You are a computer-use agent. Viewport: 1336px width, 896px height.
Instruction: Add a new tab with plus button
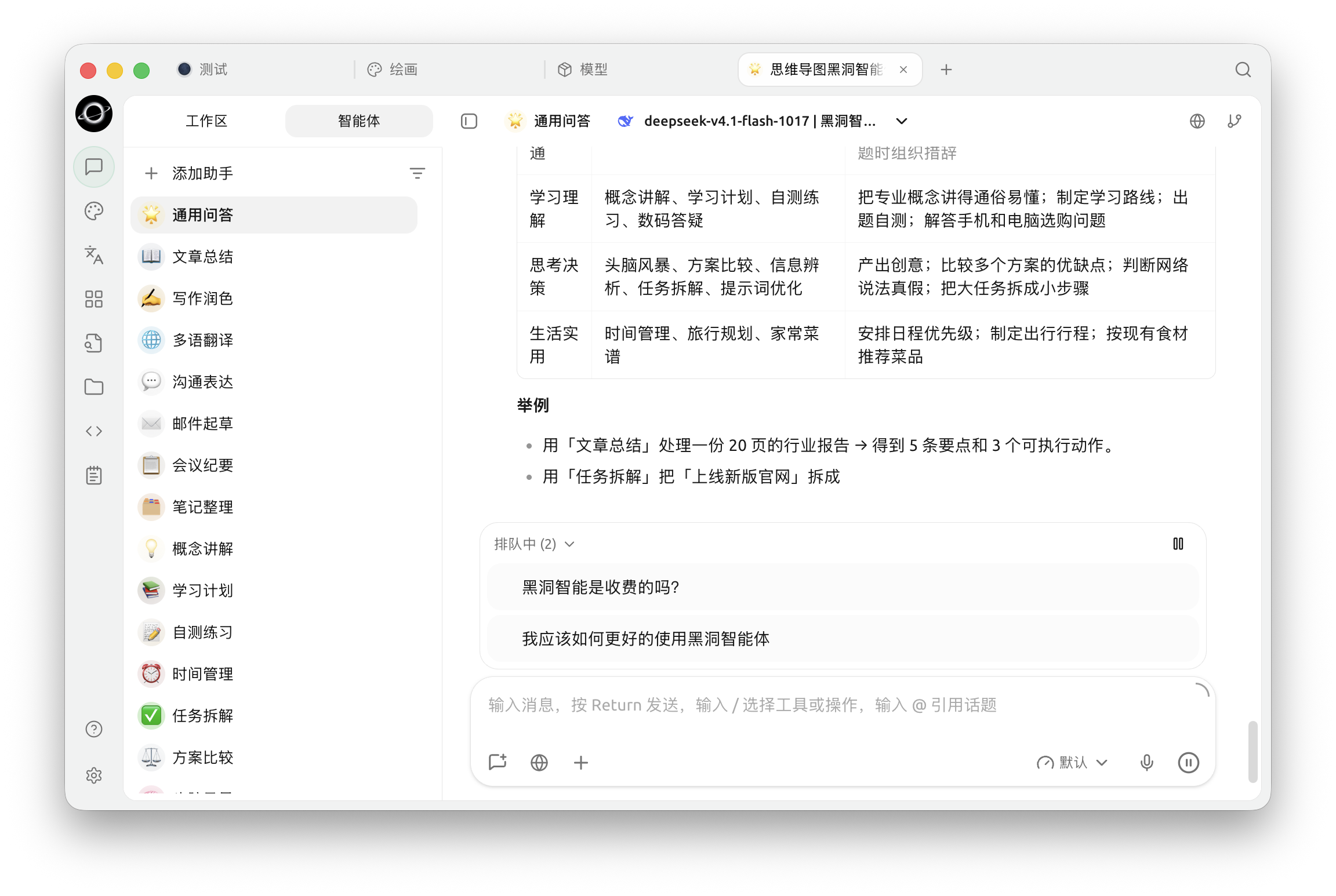point(946,70)
